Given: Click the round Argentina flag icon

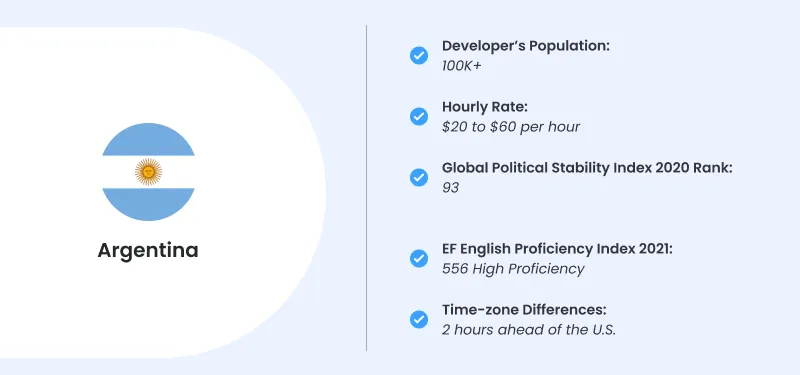Looking at the screenshot, I should 148,172.
